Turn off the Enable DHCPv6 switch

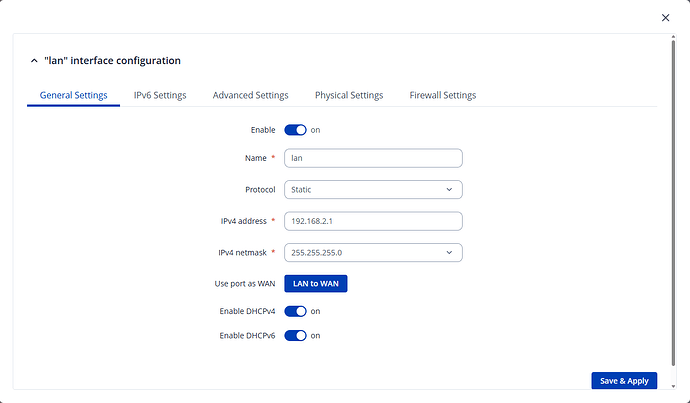(295, 335)
